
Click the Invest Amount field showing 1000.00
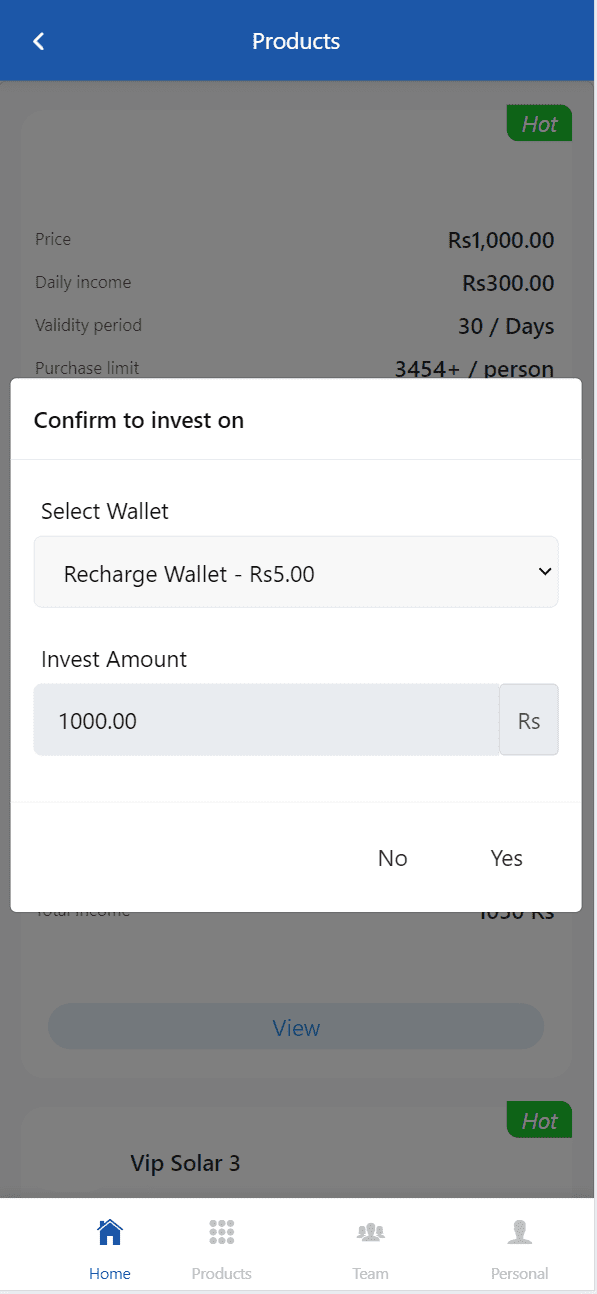point(267,720)
